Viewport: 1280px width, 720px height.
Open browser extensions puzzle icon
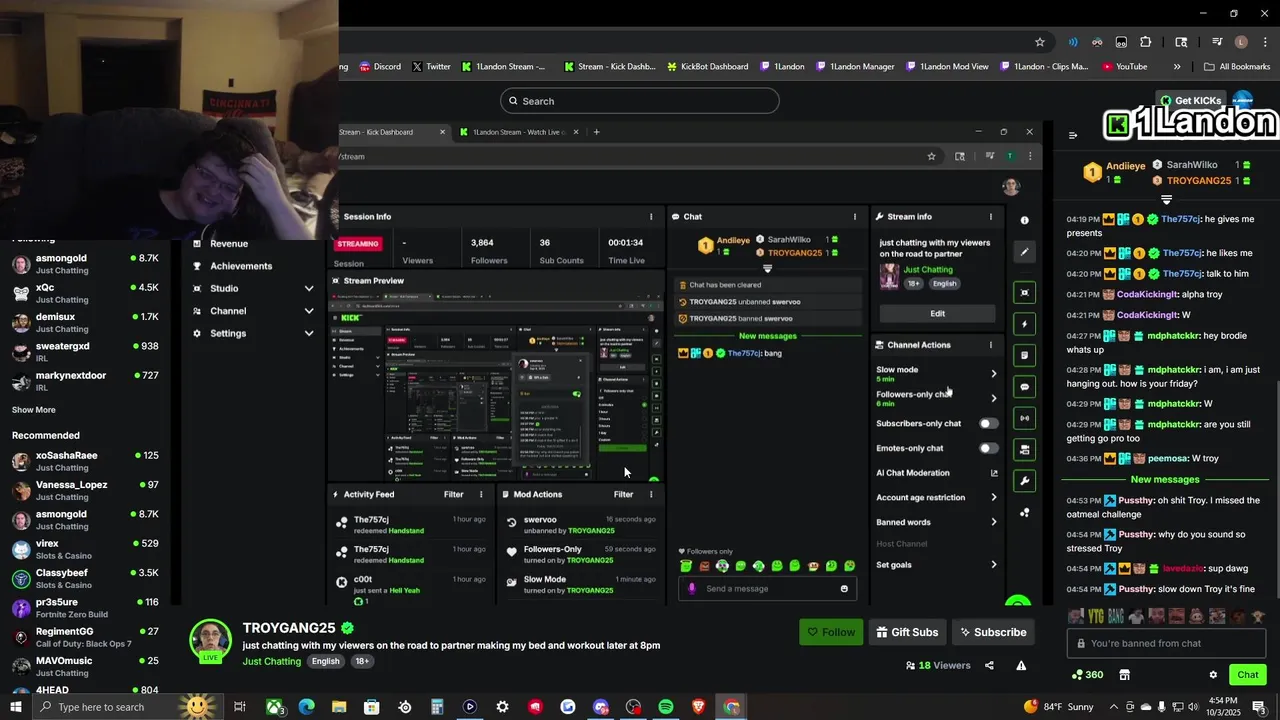tap(1146, 42)
